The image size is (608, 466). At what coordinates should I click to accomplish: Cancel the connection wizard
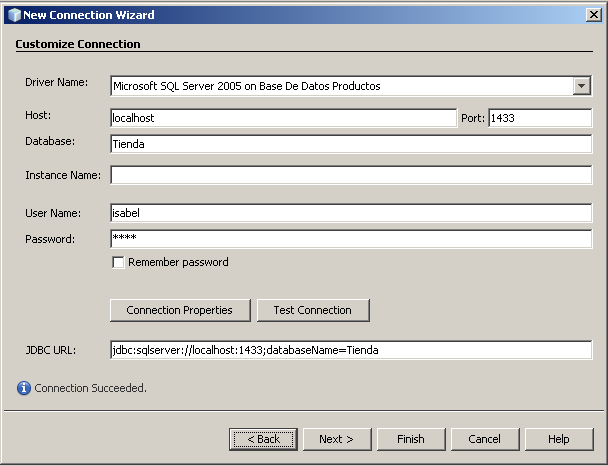pos(485,439)
